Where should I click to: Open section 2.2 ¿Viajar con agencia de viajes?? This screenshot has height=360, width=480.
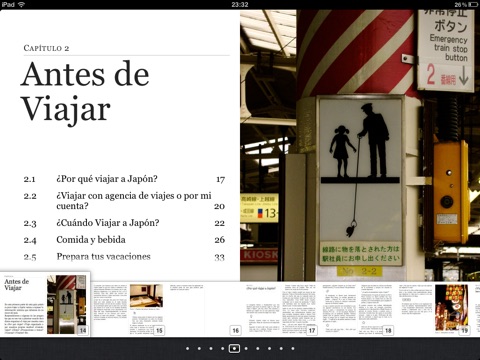pos(124,201)
